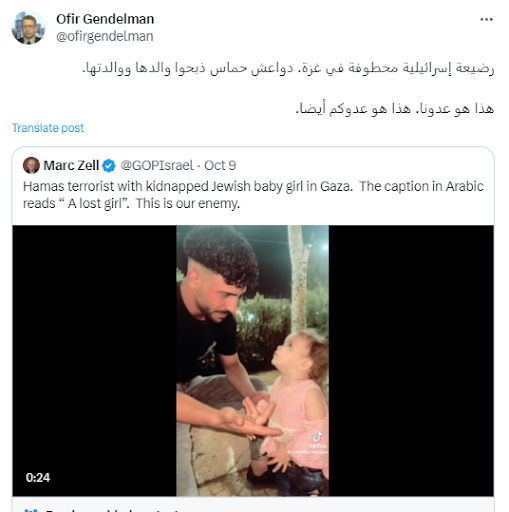Click the TikTok watermark logo on video
The image size is (509, 512).
click(317, 437)
